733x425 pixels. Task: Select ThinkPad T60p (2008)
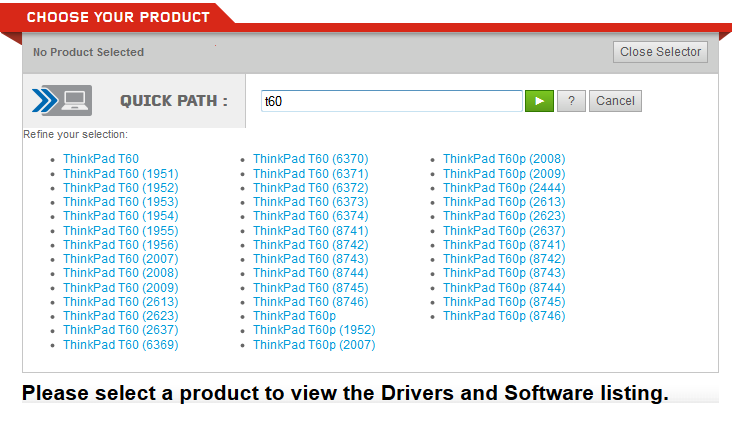(504, 159)
